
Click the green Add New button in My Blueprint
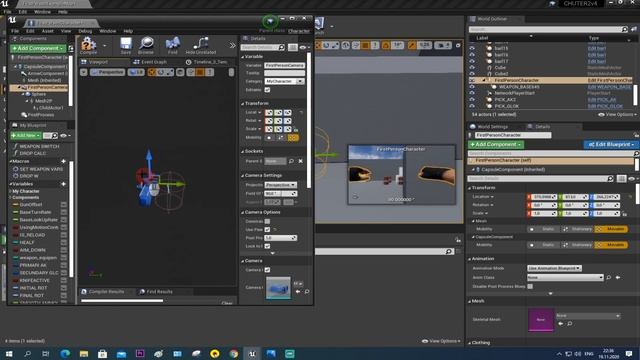pyautogui.click(x=25, y=135)
